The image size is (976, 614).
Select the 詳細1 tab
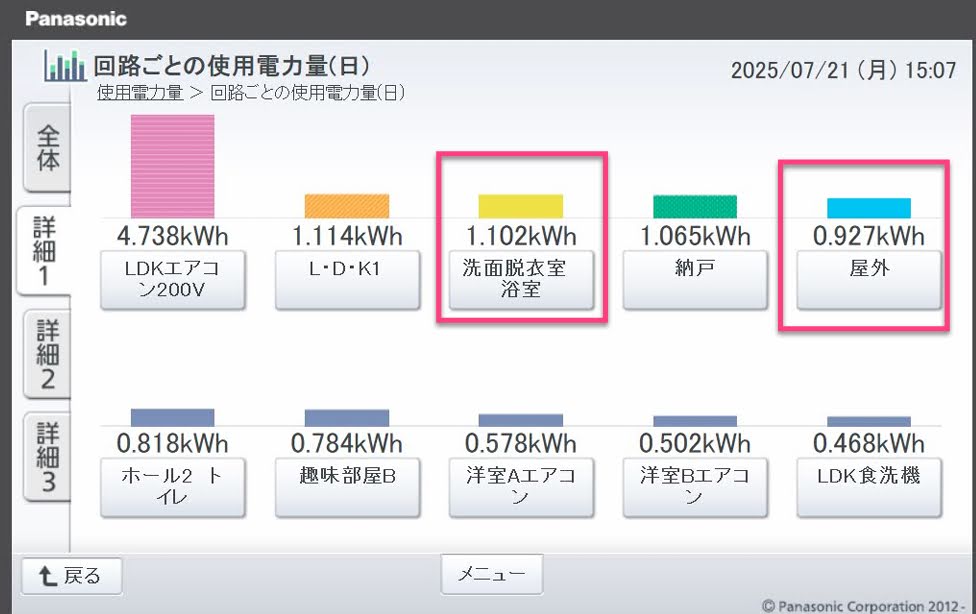point(48,250)
